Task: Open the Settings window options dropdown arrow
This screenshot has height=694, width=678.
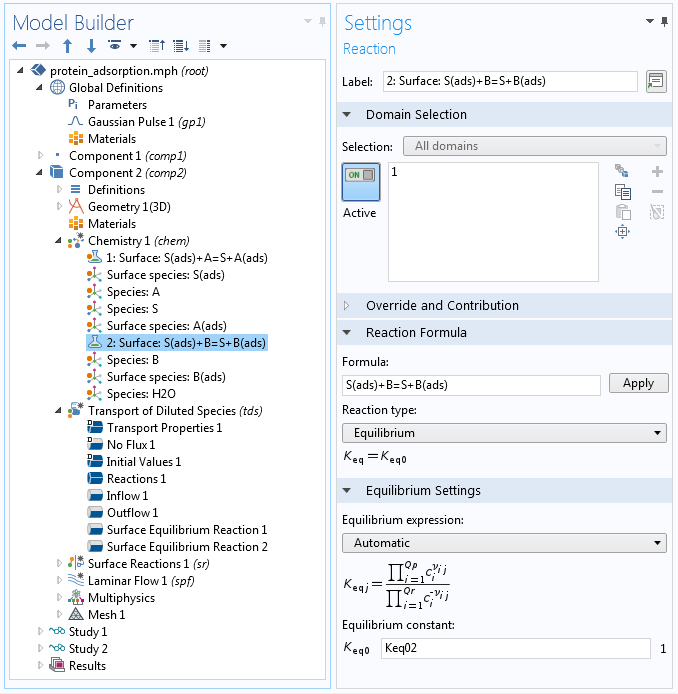Action: pos(650,21)
